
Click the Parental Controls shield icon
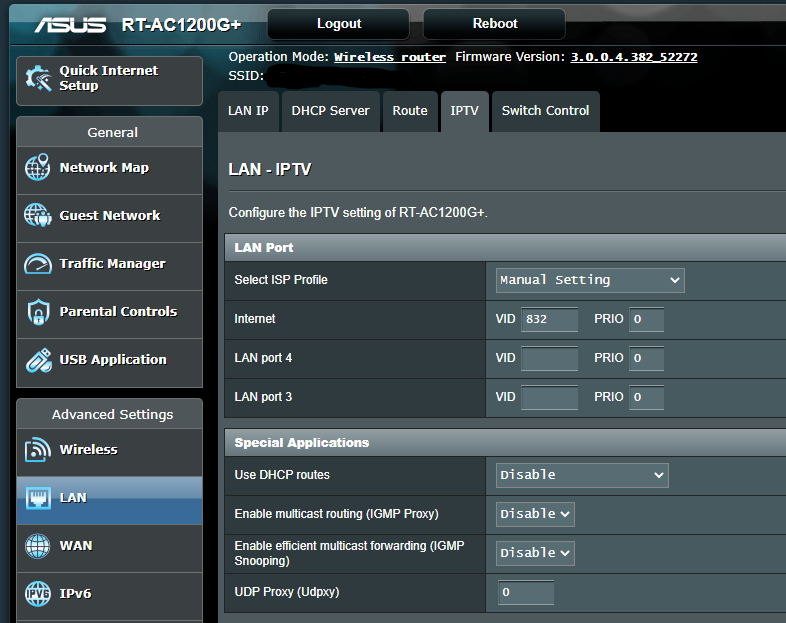(38, 312)
